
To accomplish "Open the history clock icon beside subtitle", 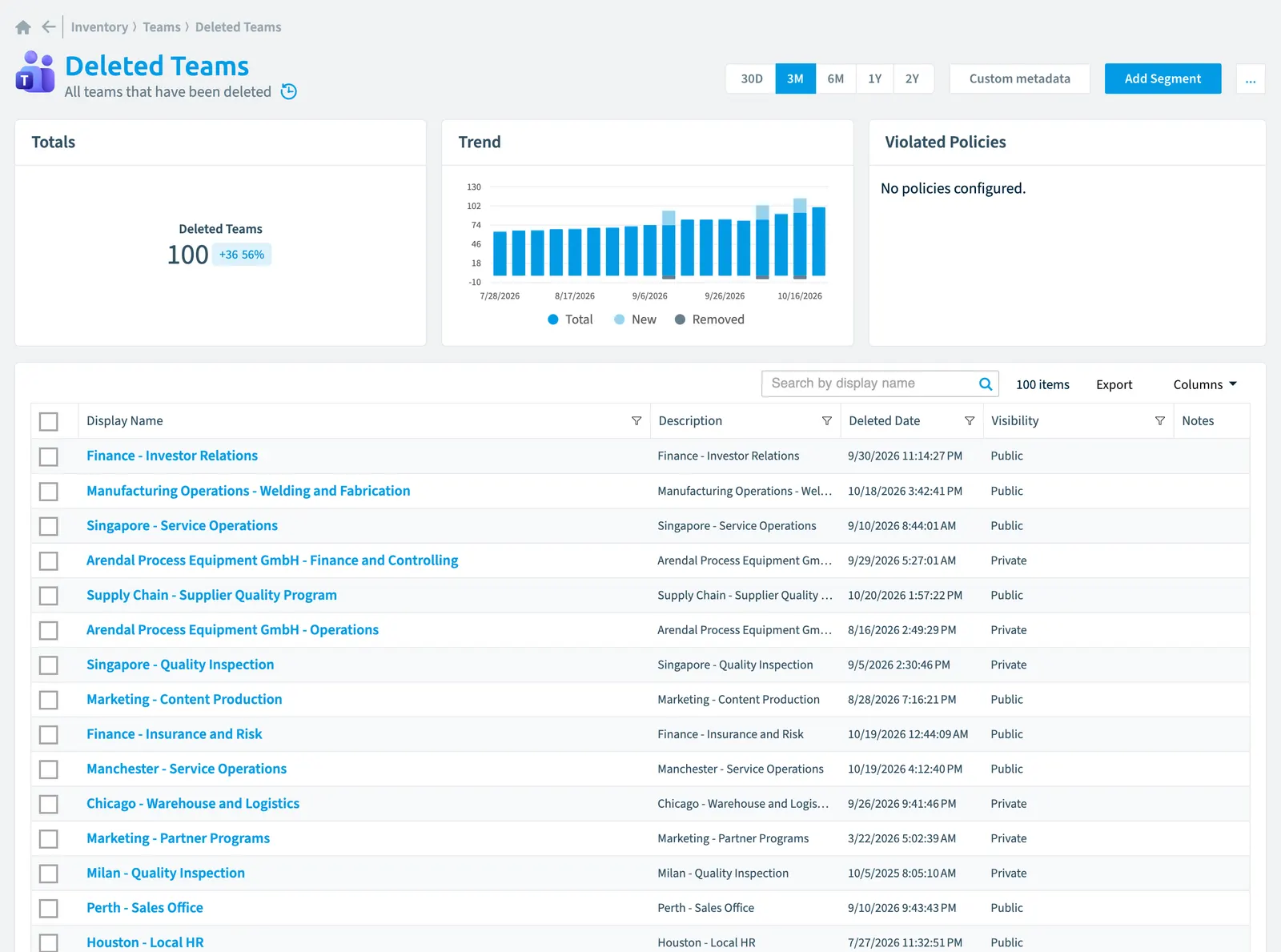I will 289,92.
